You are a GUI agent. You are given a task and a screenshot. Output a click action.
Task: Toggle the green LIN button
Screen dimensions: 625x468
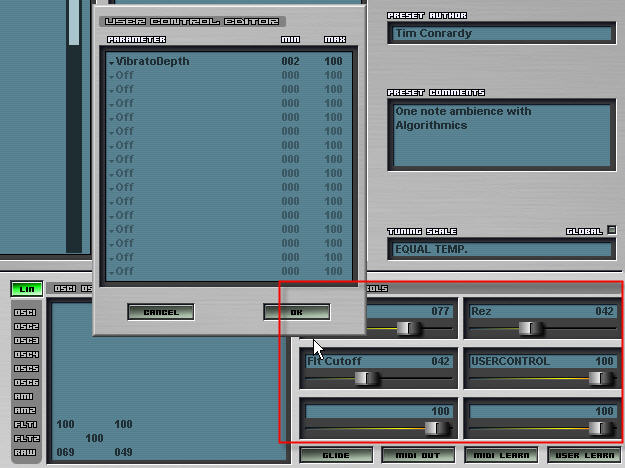click(x=27, y=289)
